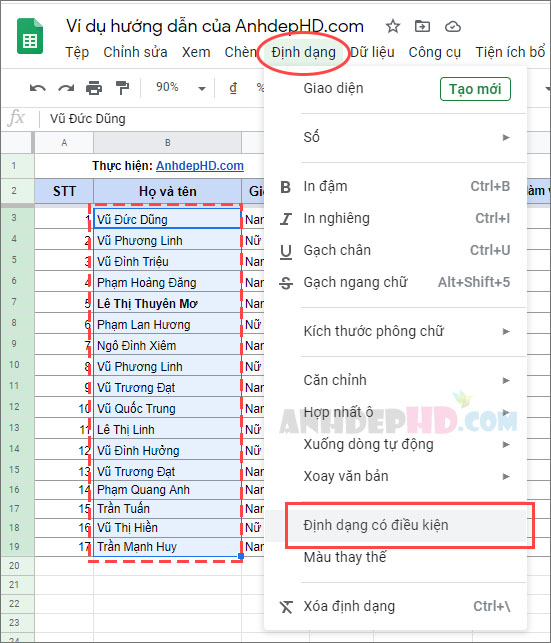551x643 pixels.
Task: Open the 90% zoom dropdown
Action: point(180,87)
